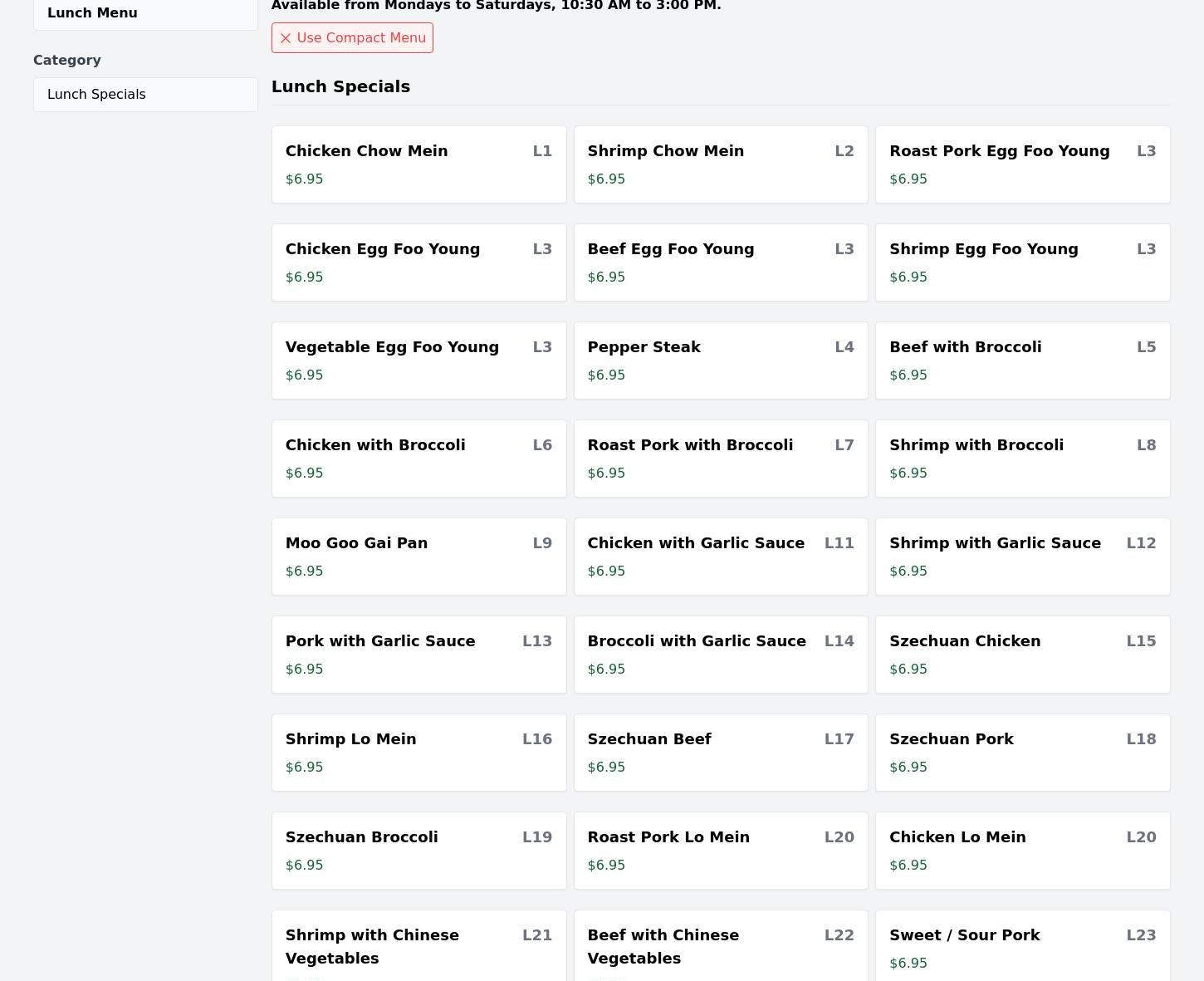Pick the Roast Pork Egg Foo Young card
Screen dimensions: 1204x981
tap(1022, 164)
